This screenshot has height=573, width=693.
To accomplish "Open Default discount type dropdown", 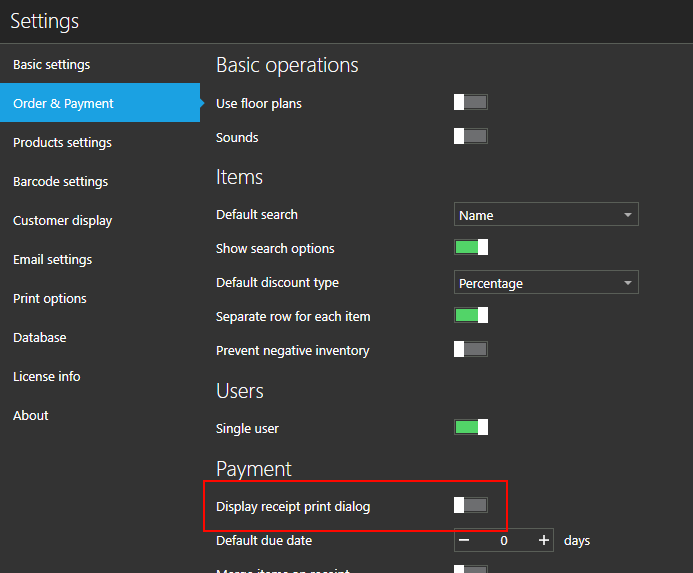I will point(546,283).
